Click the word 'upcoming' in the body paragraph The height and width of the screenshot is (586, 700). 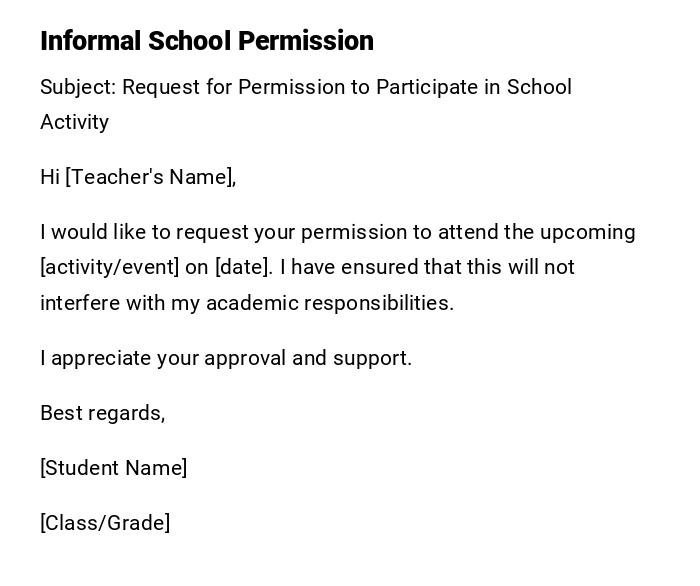[588, 232]
